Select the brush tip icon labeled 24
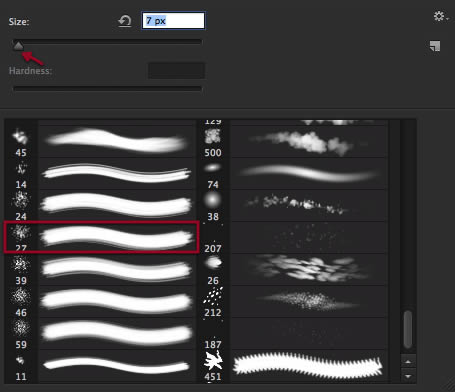The height and width of the screenshot is (392, 455). pyautogui.click(x=21, y=200)
